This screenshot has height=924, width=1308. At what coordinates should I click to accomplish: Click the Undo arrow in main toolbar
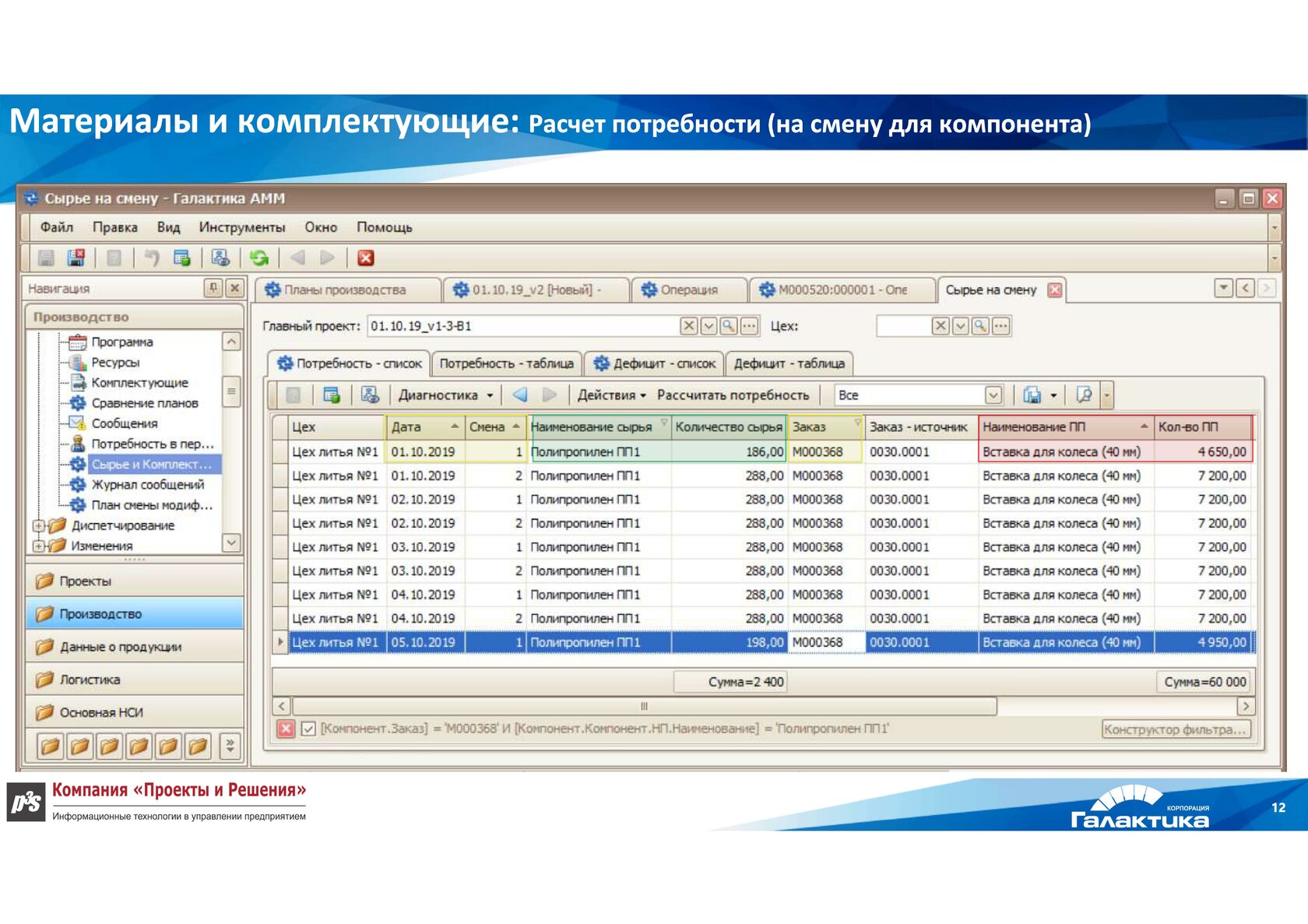[152, 258]
